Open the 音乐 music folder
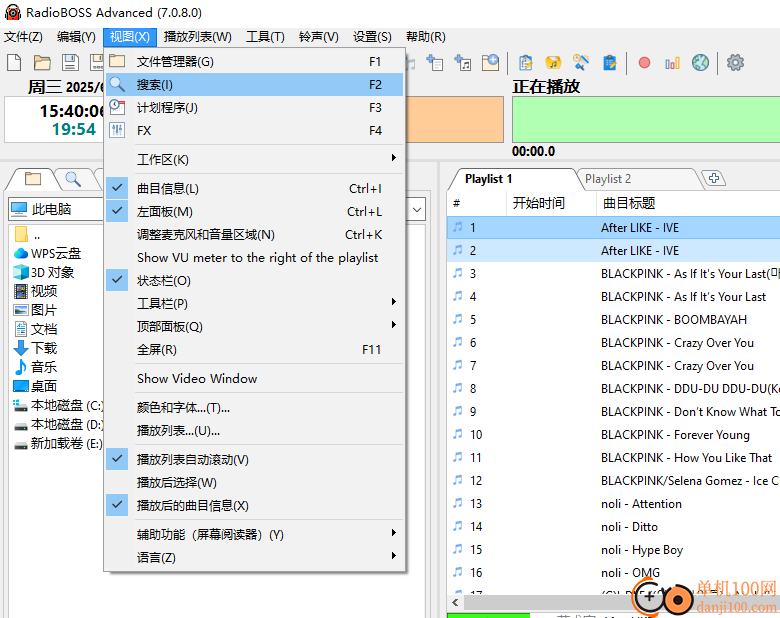 click(x=35, y=367)
